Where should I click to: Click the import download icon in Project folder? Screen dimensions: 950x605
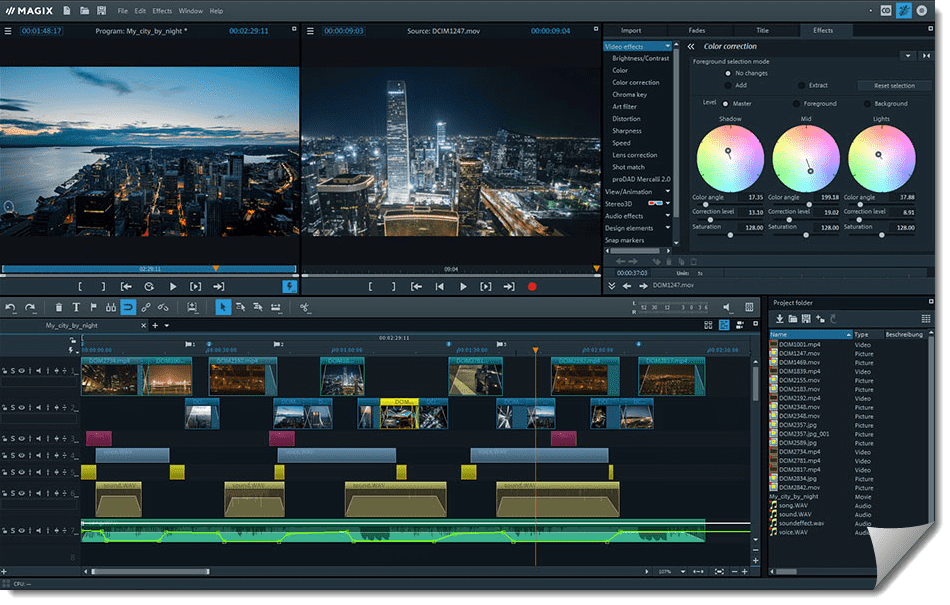click(780, 319)
